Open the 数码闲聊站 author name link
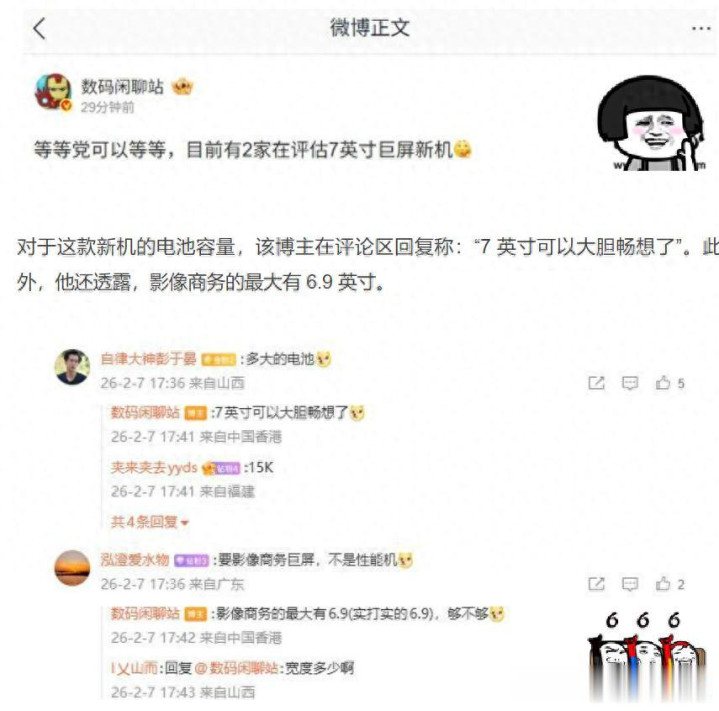The height and width of the screenshot is (711, 719). tap(122, 86)
